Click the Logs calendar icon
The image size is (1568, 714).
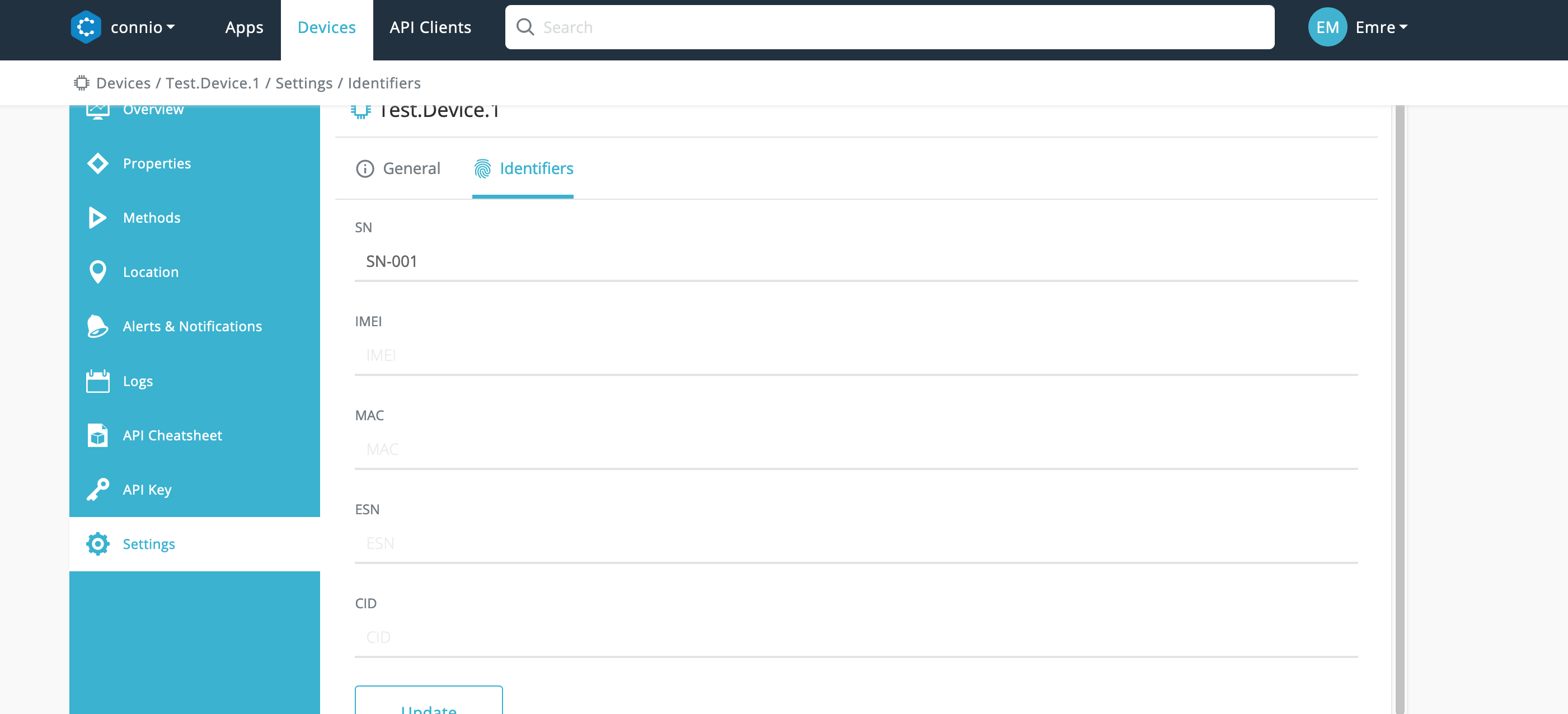[x=97, y=381]
